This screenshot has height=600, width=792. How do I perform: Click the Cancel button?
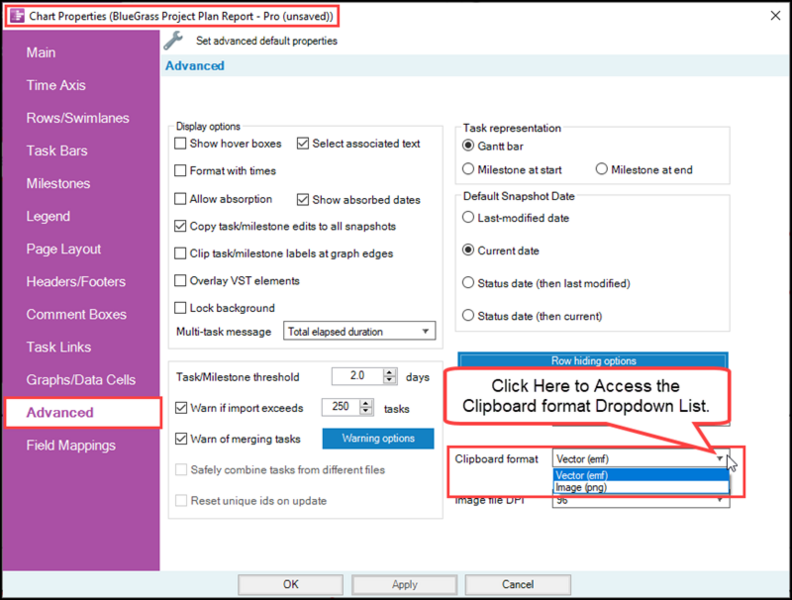pos(518,584)
